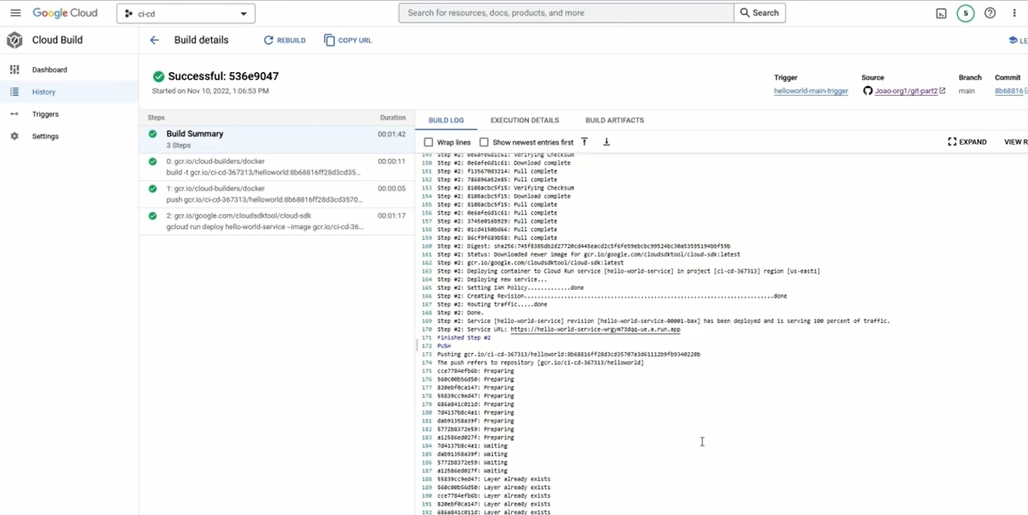Open Cloud Shell terminal icon

coord(941,13)
